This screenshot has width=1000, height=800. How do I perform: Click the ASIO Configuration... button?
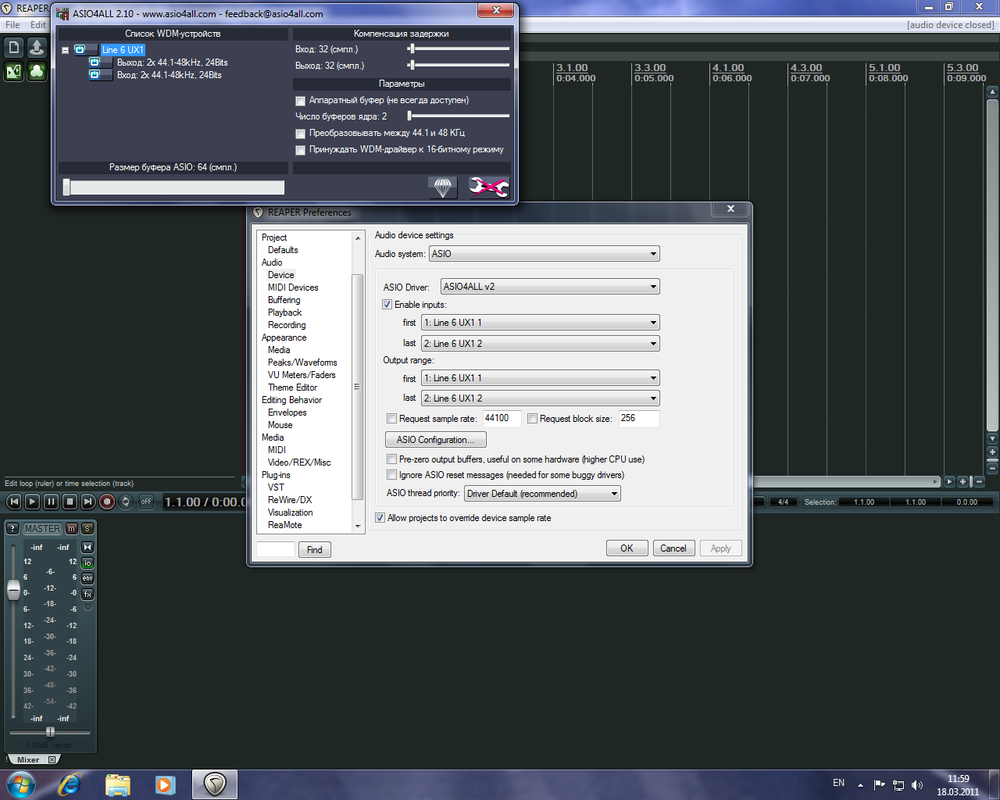tap(436, 440)
